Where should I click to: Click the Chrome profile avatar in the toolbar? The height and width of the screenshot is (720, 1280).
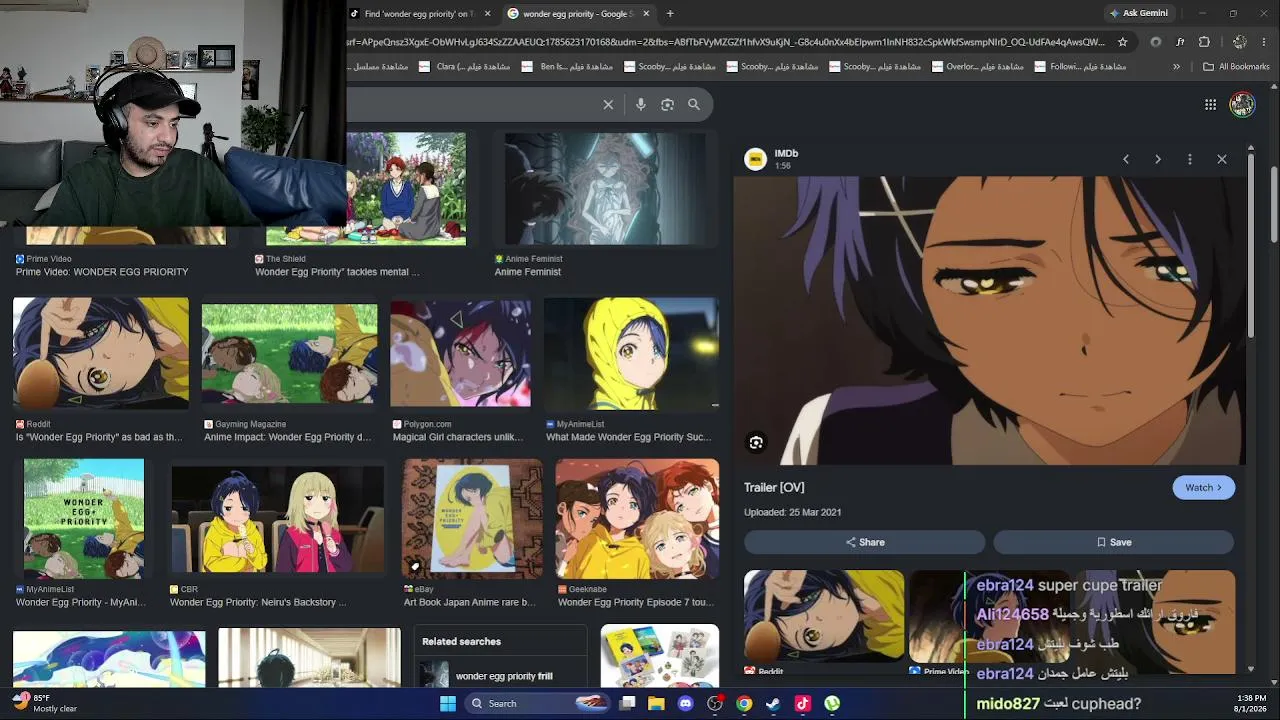coord(1240,42)
